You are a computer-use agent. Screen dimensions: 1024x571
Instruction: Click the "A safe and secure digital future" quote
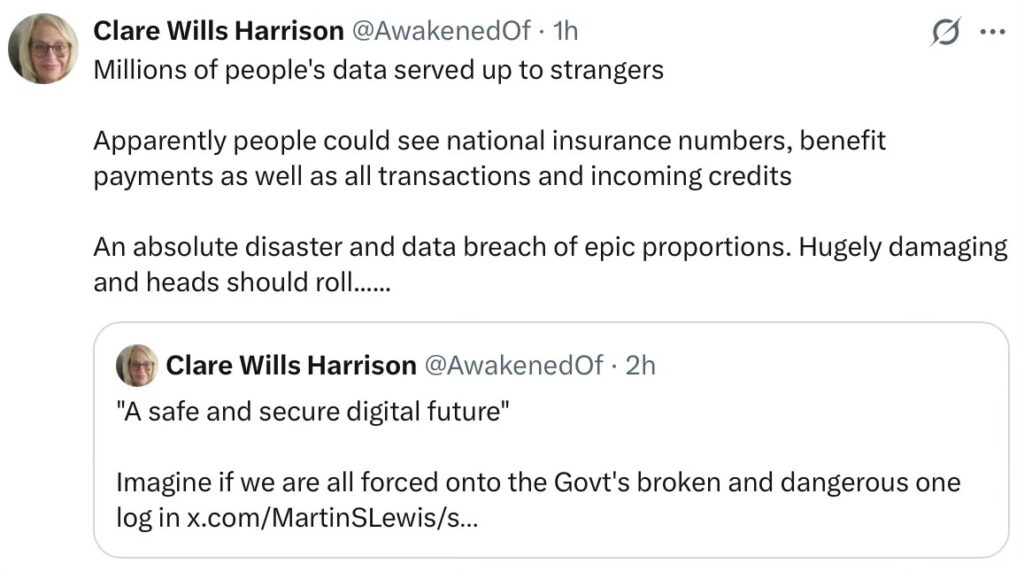(313, 412)
